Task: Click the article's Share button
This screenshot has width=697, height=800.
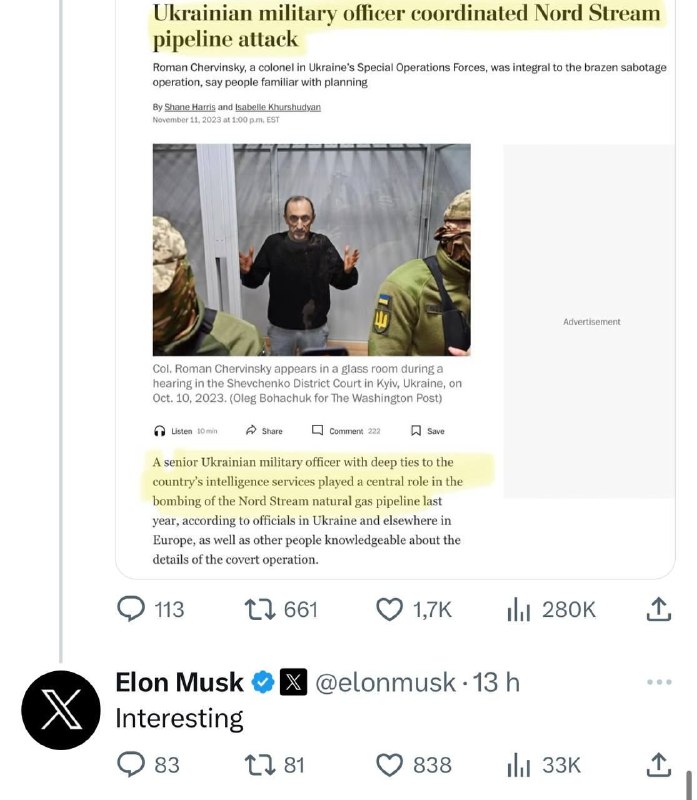Action: pyautogui.click(x=264, y=431)
